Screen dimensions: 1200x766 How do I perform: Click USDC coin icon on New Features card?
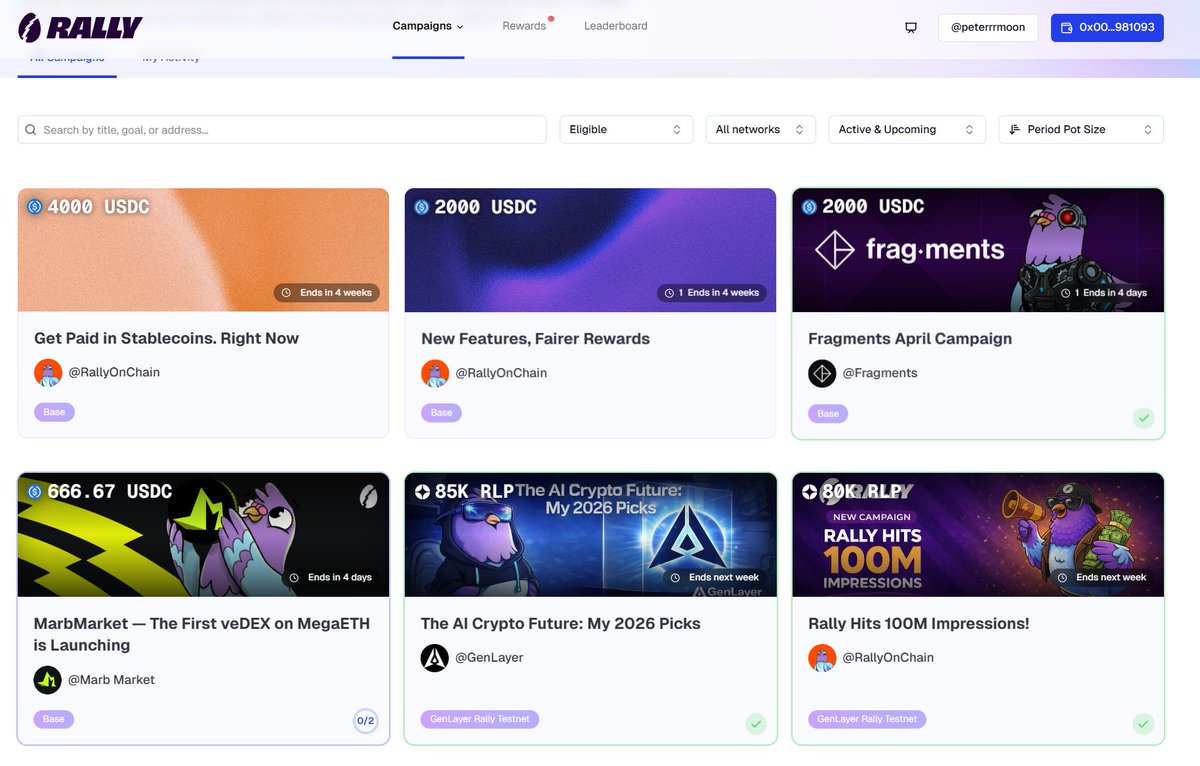[421, 207]
